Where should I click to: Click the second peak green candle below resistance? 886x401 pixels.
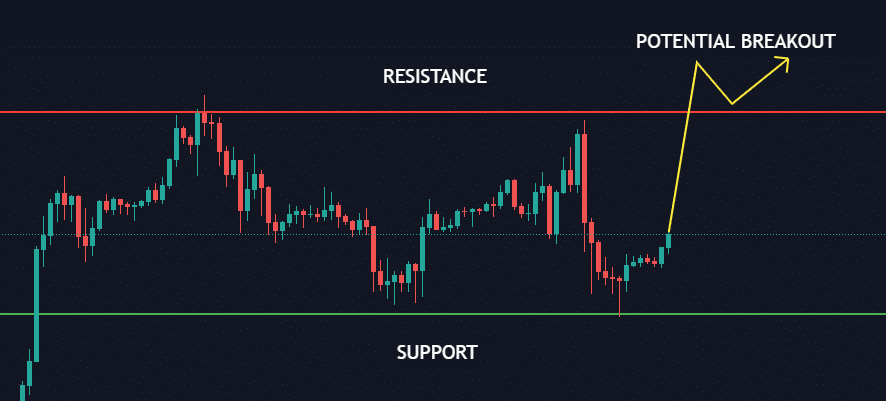point(577,159)
